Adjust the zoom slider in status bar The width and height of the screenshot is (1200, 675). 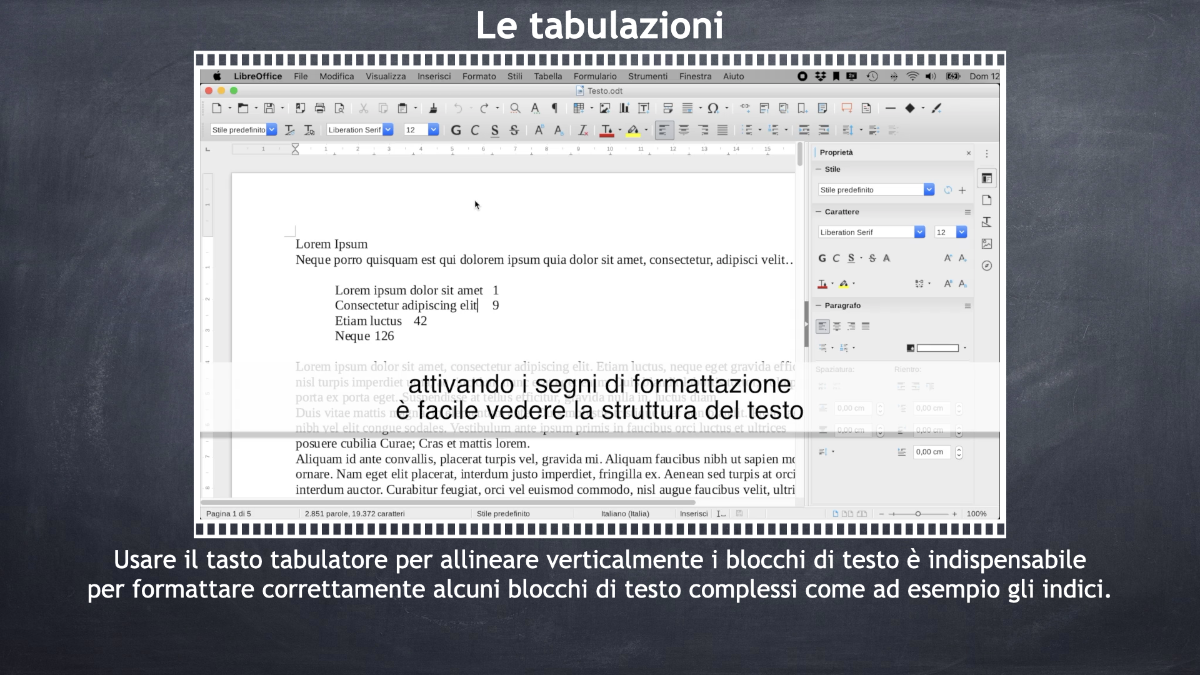pos(918,514)
